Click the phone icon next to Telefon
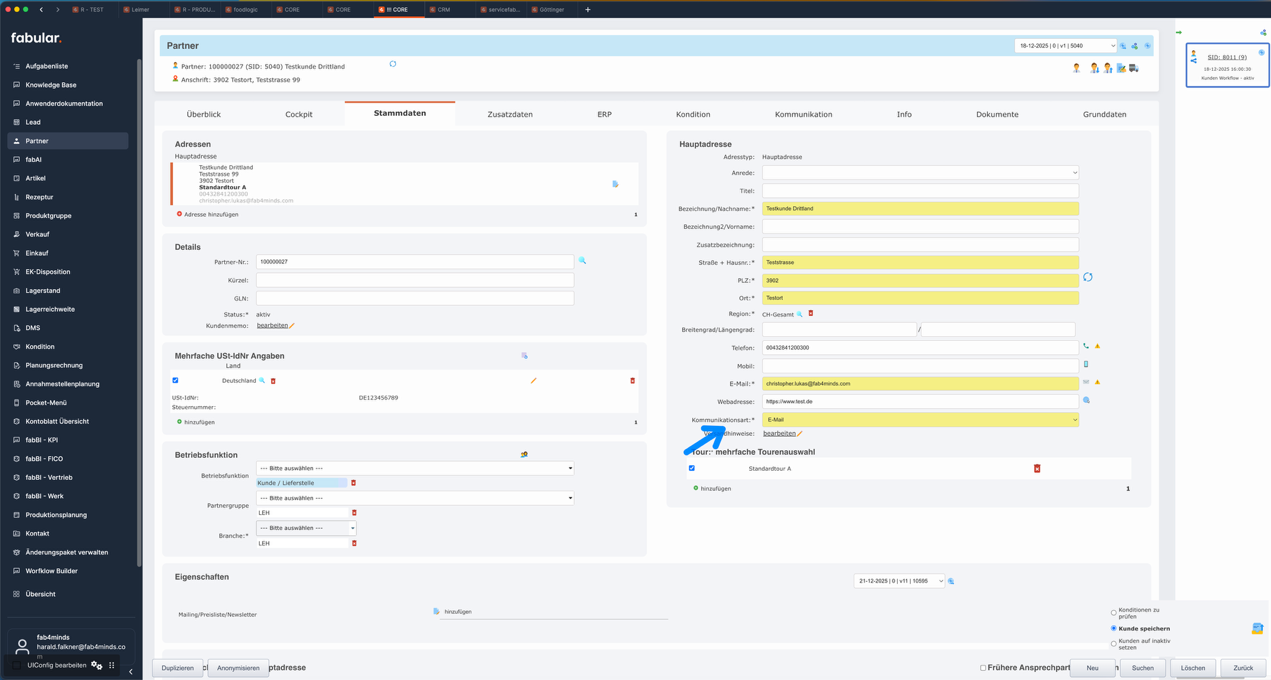Viewport: 1271px width, 680px height. coord(1086,347)
